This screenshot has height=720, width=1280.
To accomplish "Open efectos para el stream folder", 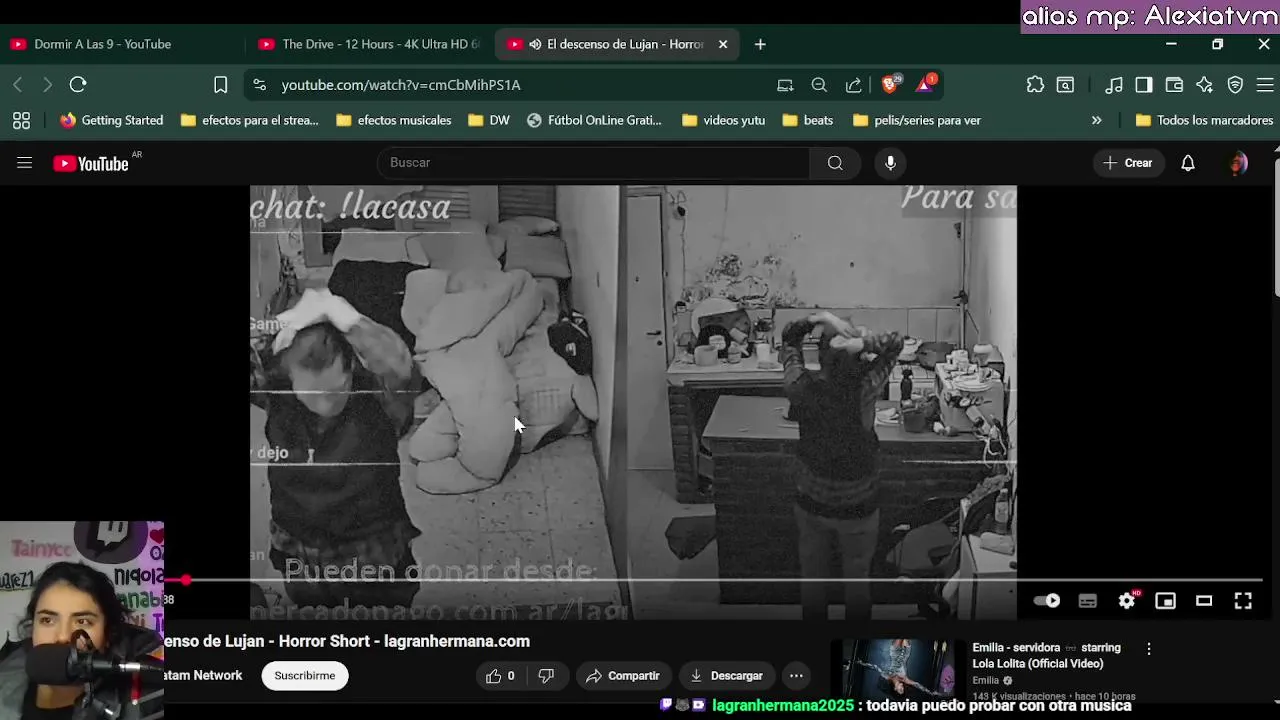I will point(249,120).
